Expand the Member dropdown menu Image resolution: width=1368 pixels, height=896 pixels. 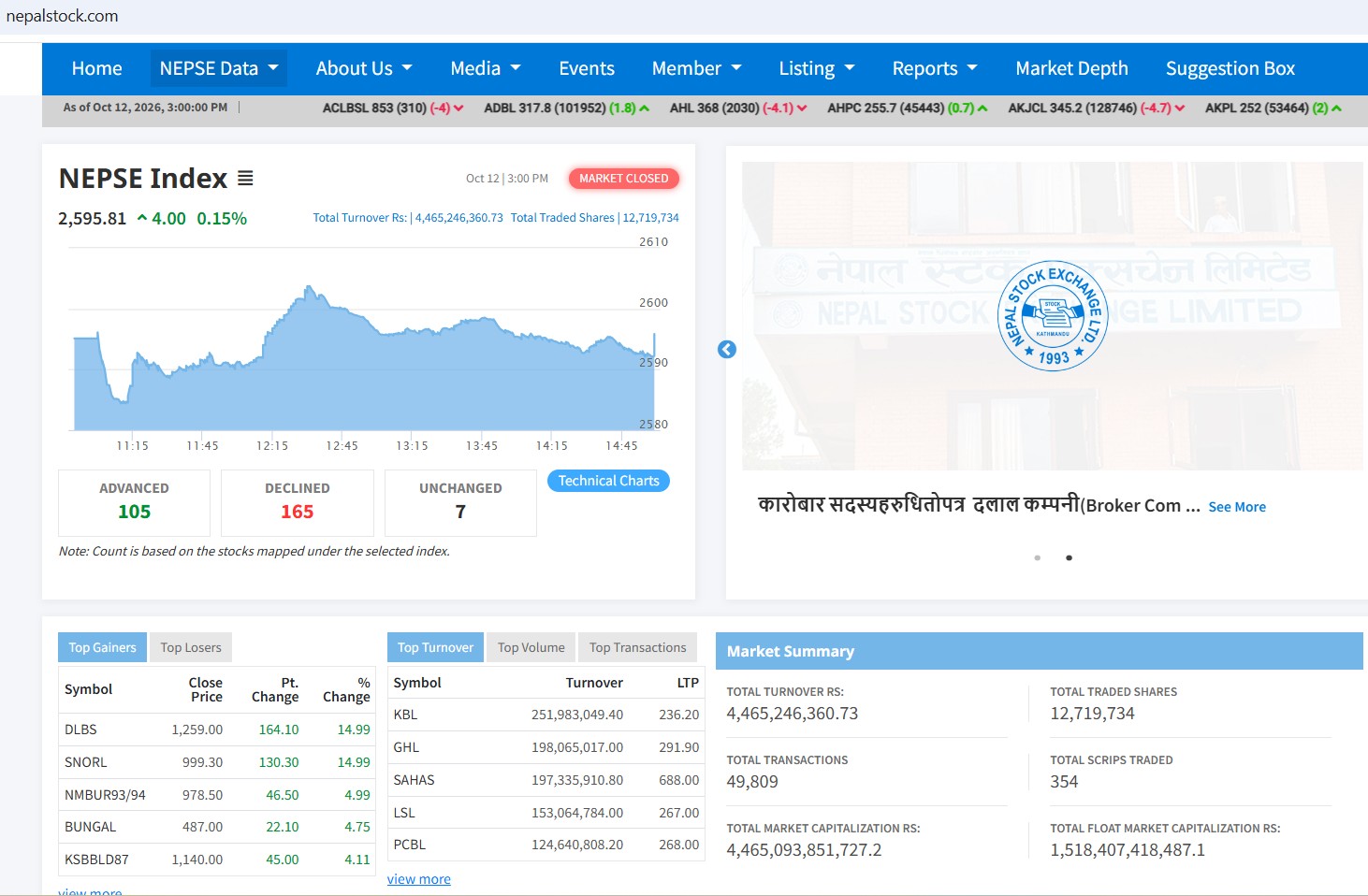(696, 68)
